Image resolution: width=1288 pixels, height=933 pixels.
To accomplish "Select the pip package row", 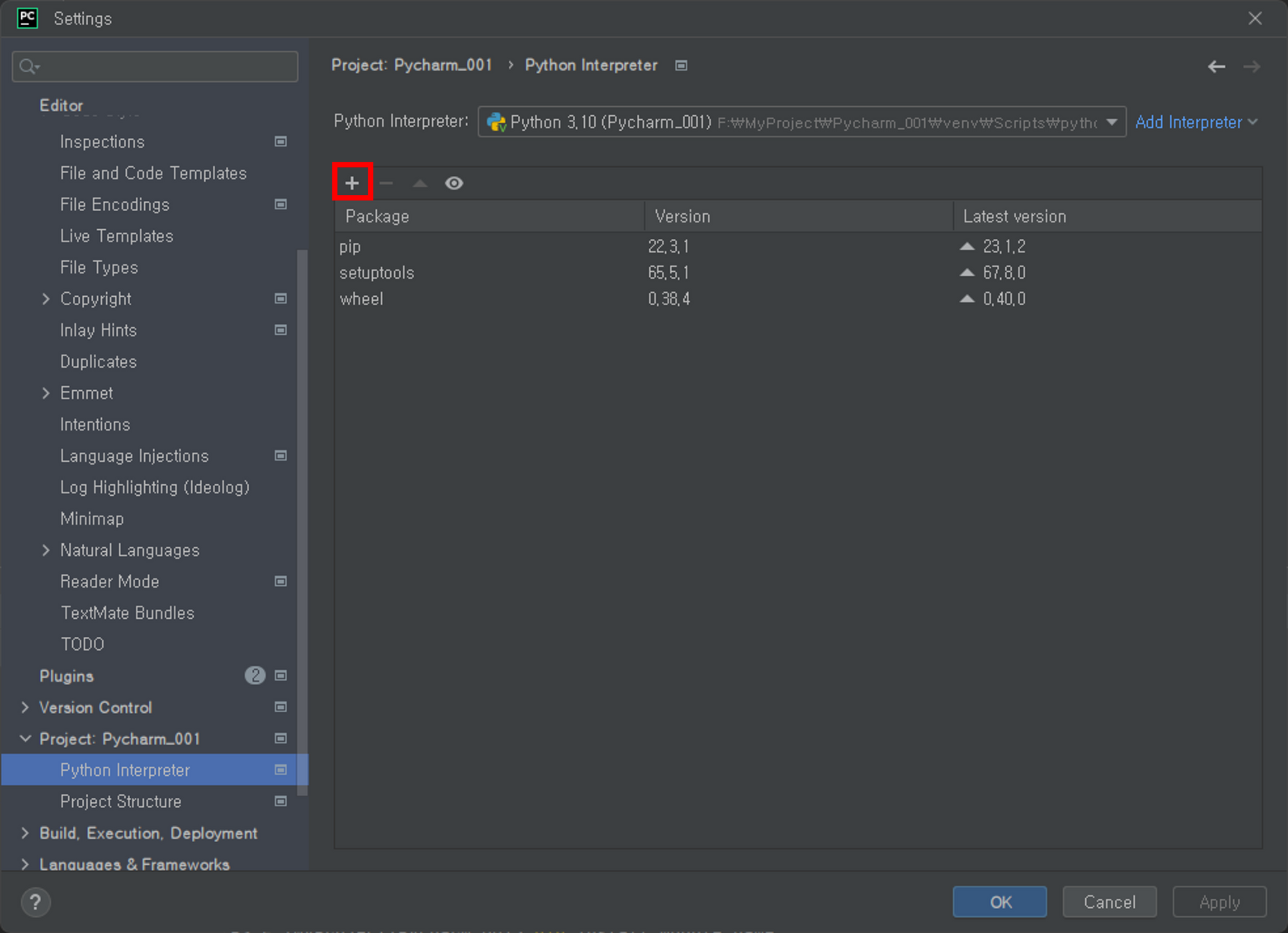I will click(x=798, y=247).
